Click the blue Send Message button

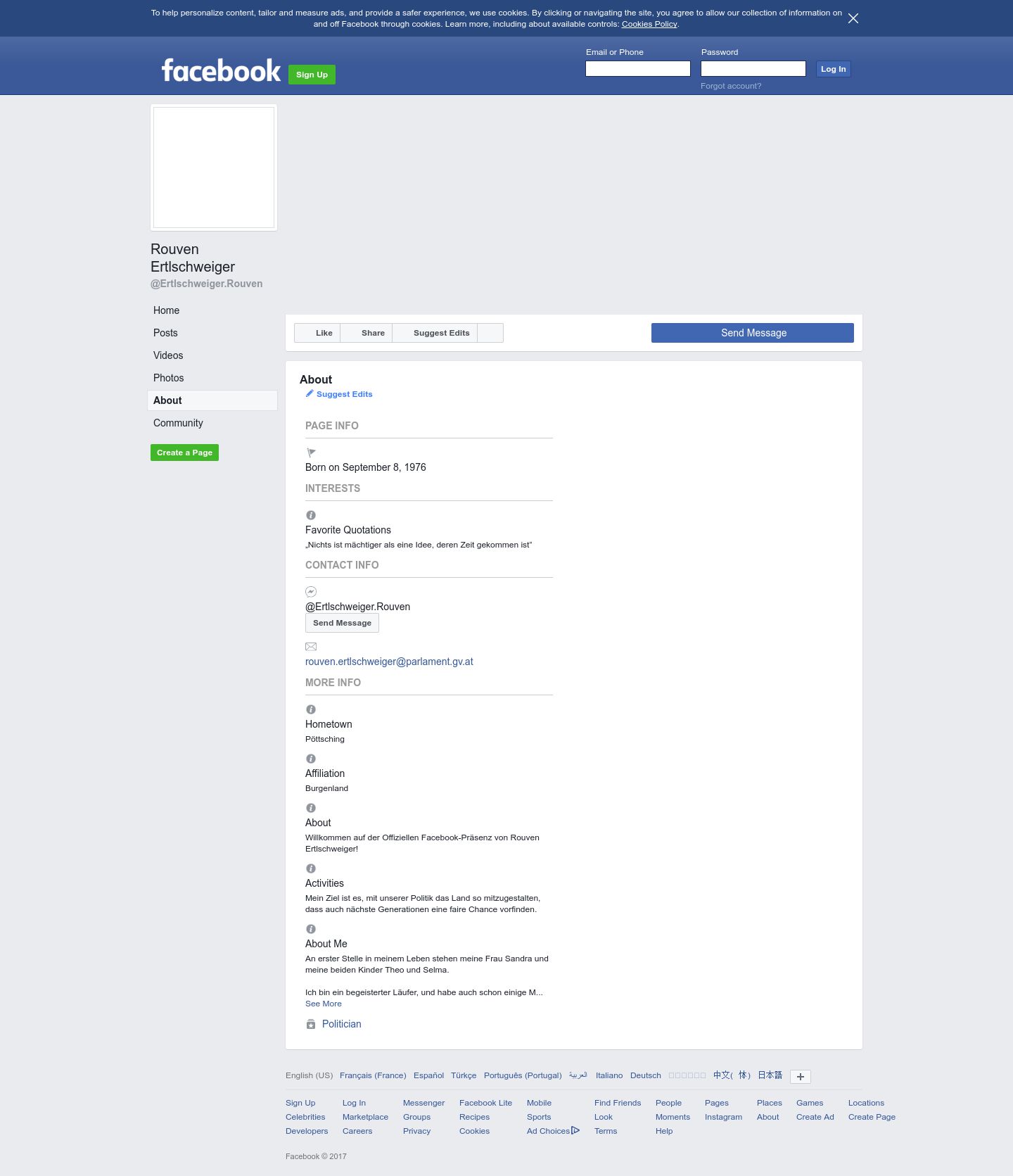coord(753,333)
